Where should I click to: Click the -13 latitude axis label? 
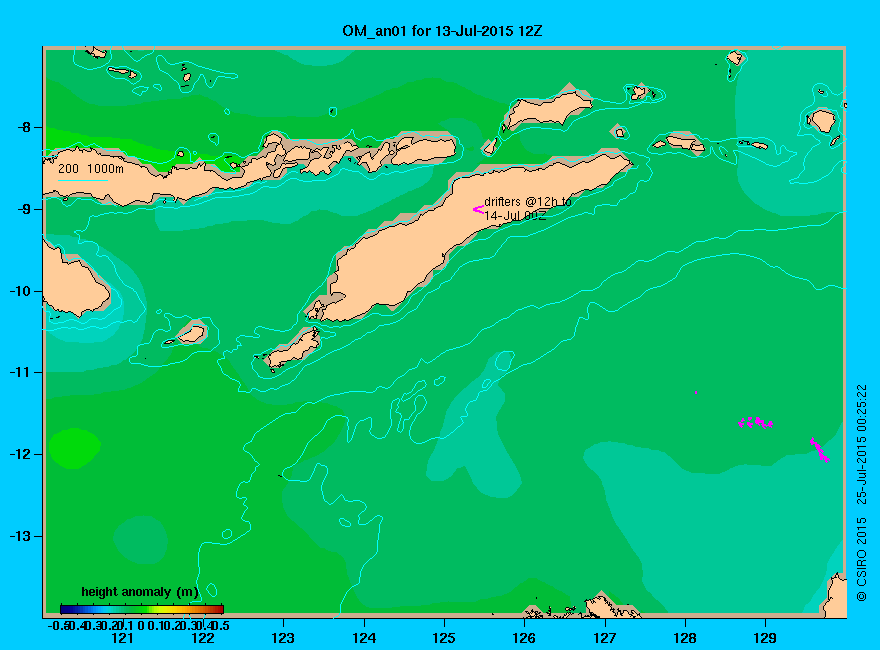tap(20, 536)
